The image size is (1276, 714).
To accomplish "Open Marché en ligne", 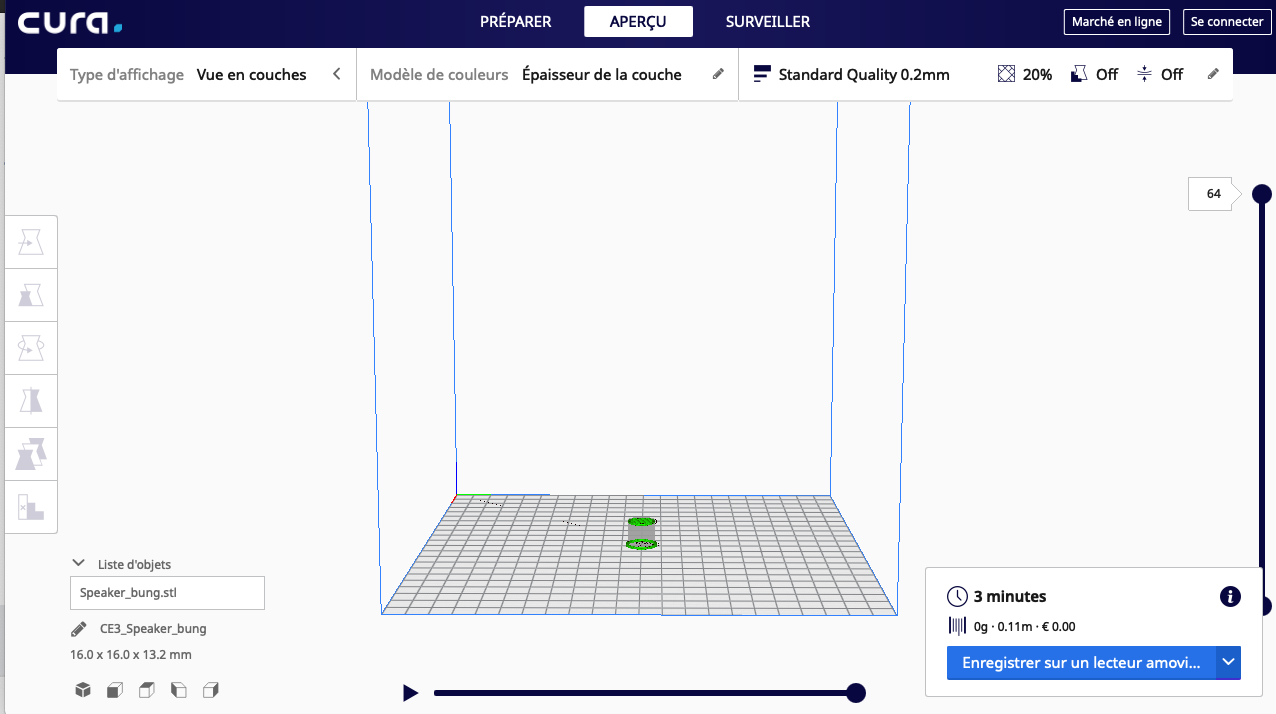I will point(1116,22).
